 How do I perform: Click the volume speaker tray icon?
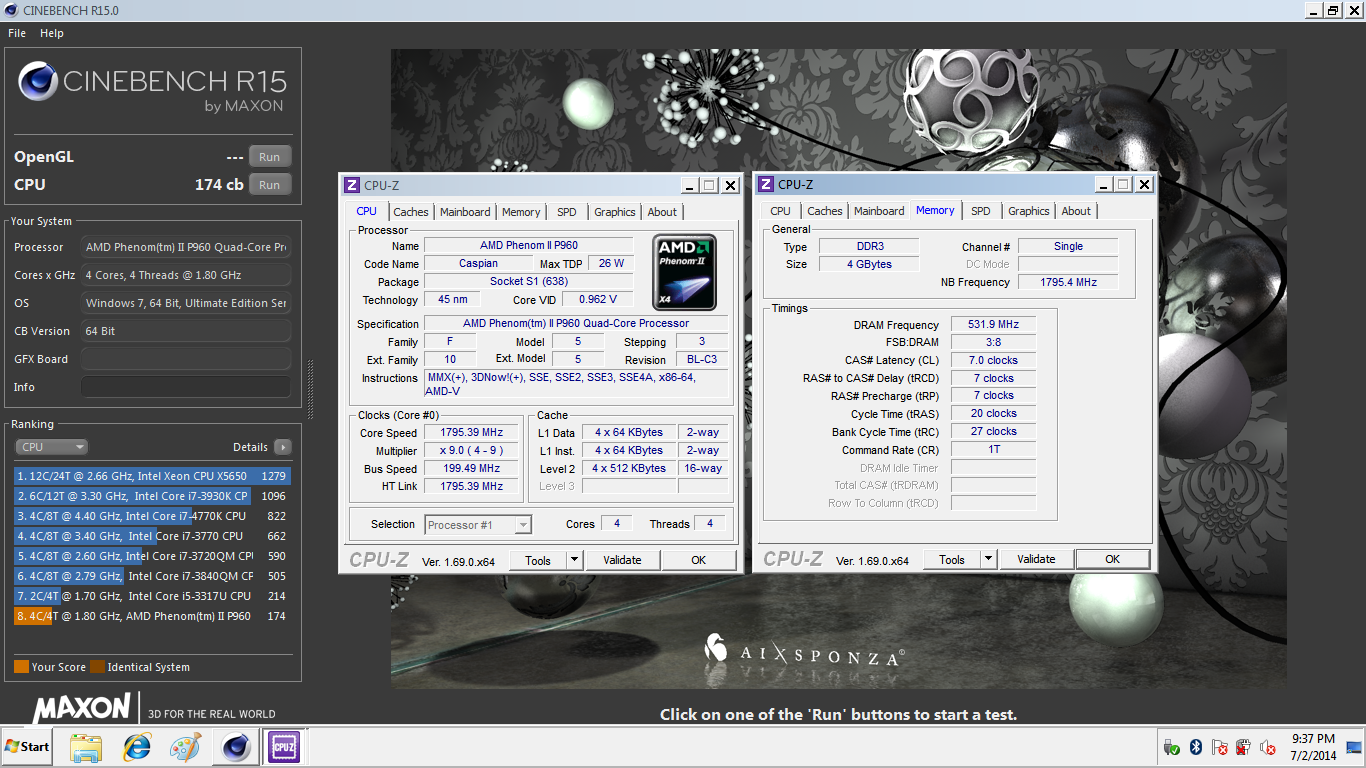click(x=1267, y=746)
